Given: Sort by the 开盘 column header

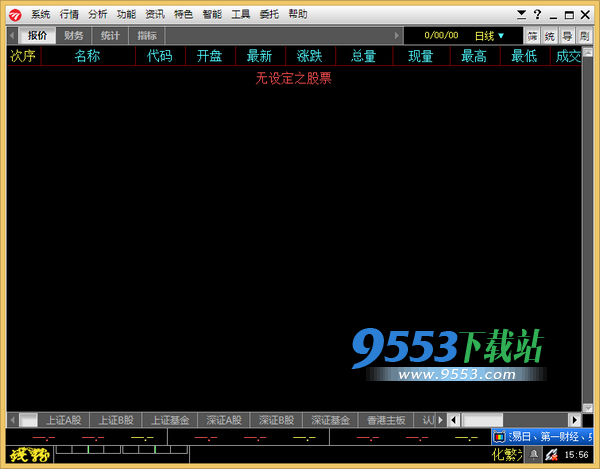Looking at the screenshot, I should pyautogui.click(x=210, y=56).
